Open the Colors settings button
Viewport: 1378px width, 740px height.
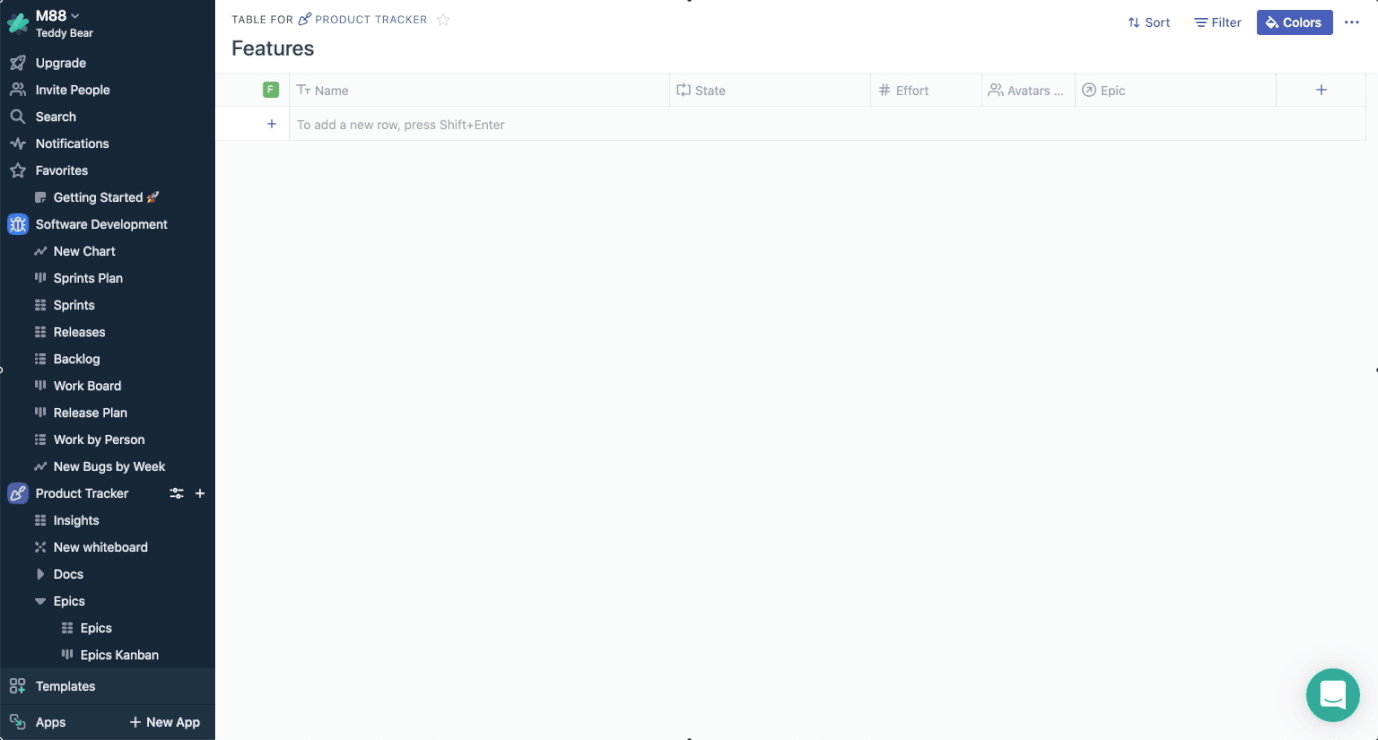coord(1294,22)
